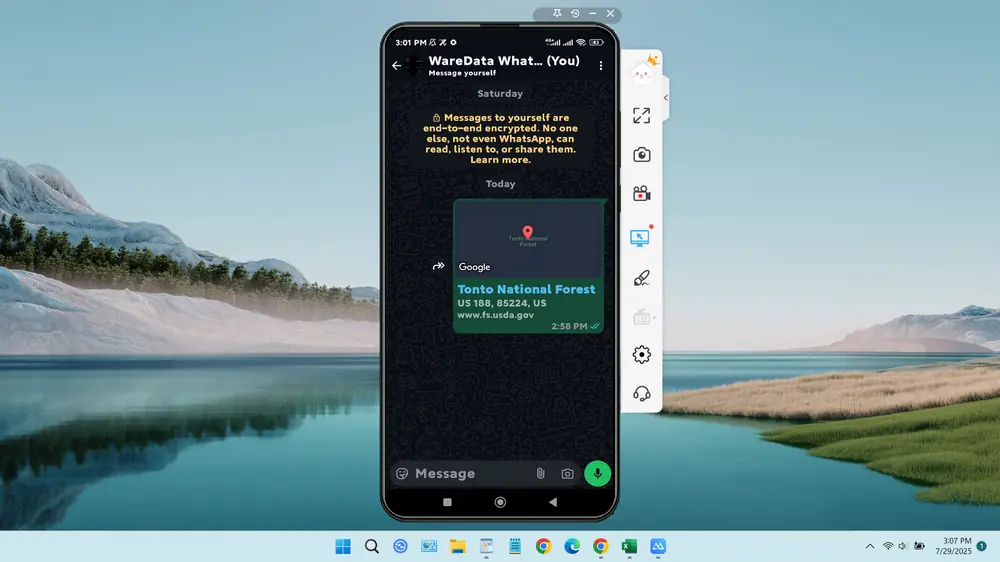
Task: Collapse the sidebar with the arrow handle
Action: point(666,98)
